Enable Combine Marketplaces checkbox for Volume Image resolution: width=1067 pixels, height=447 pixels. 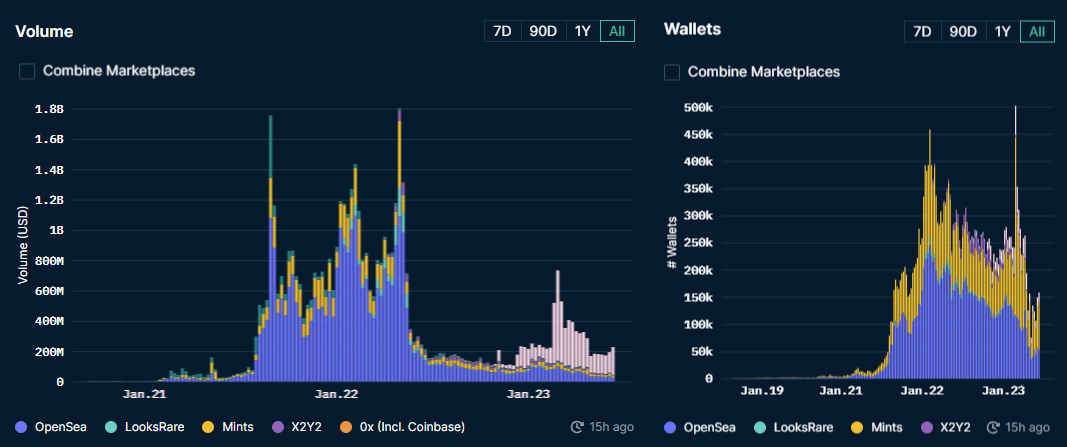click(x=27, y=71)
